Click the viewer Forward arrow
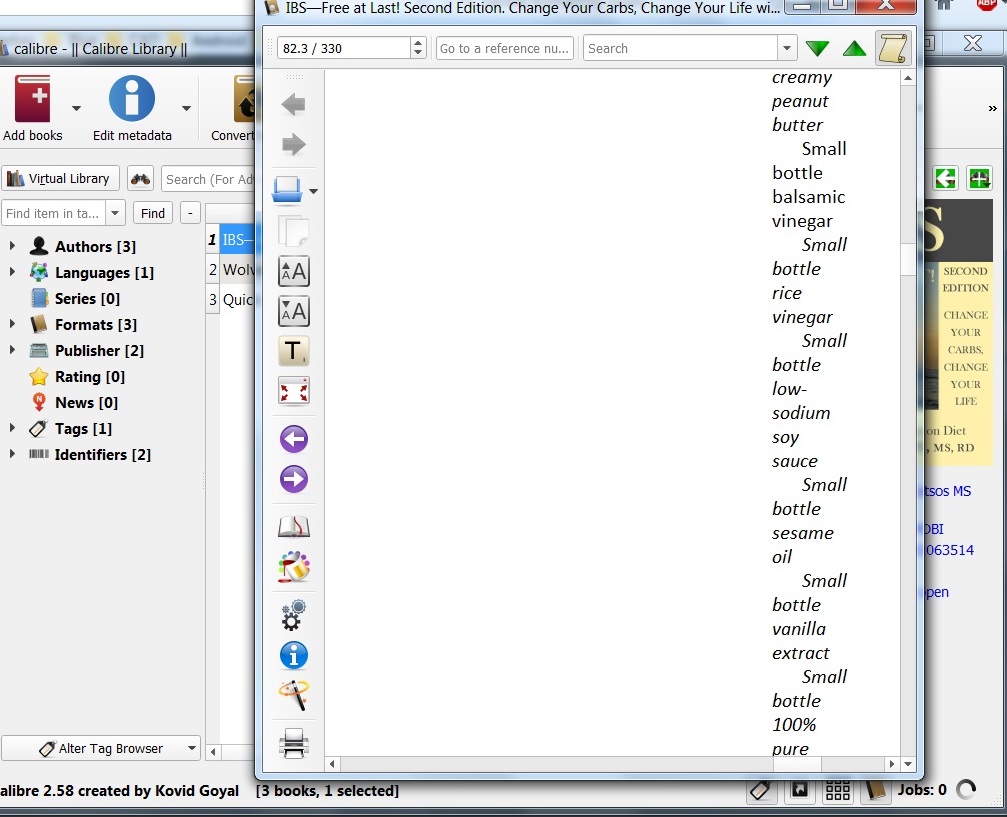 point(293,145)
